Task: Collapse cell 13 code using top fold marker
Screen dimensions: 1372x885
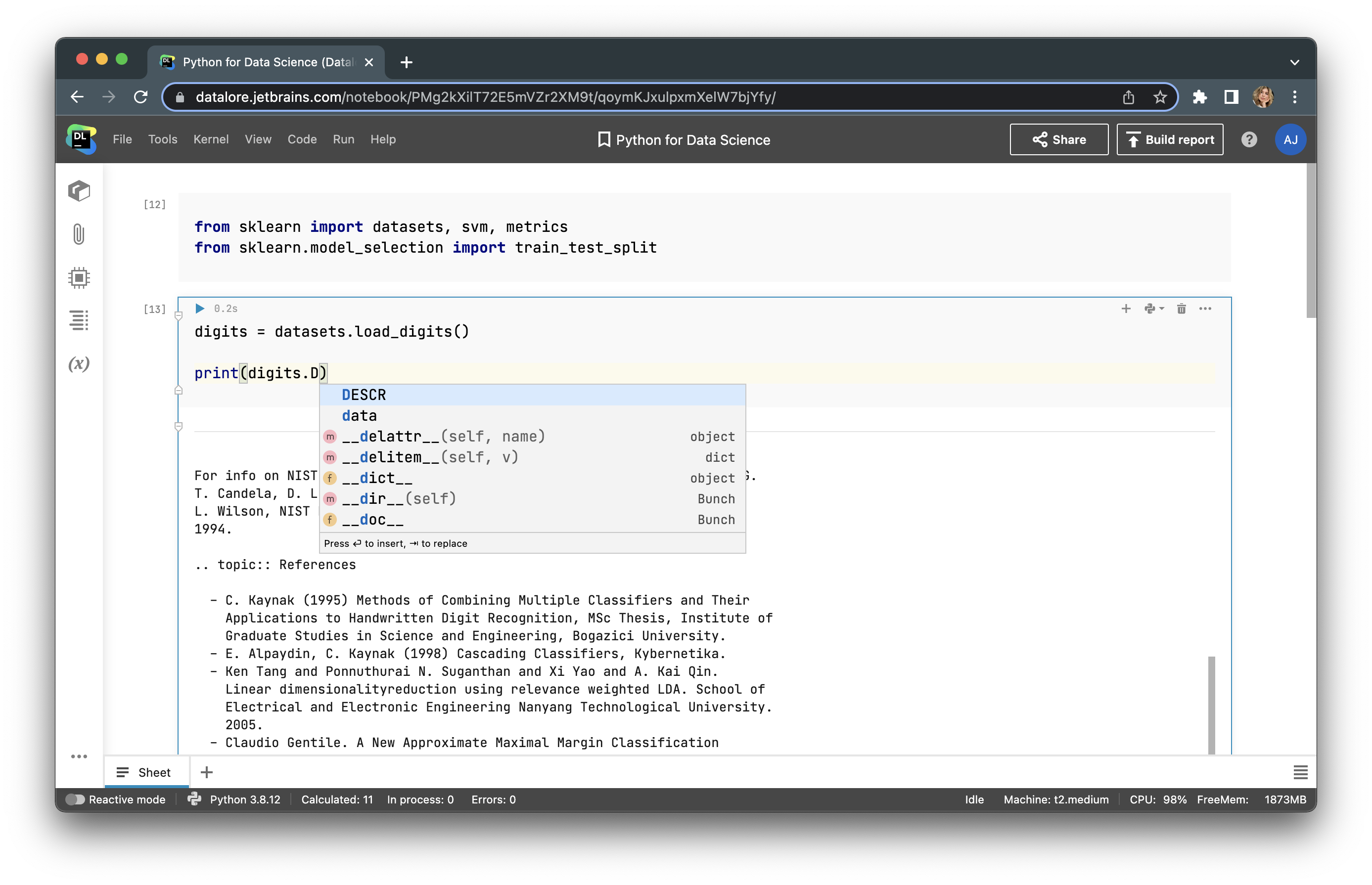Action: click(179, 315)
